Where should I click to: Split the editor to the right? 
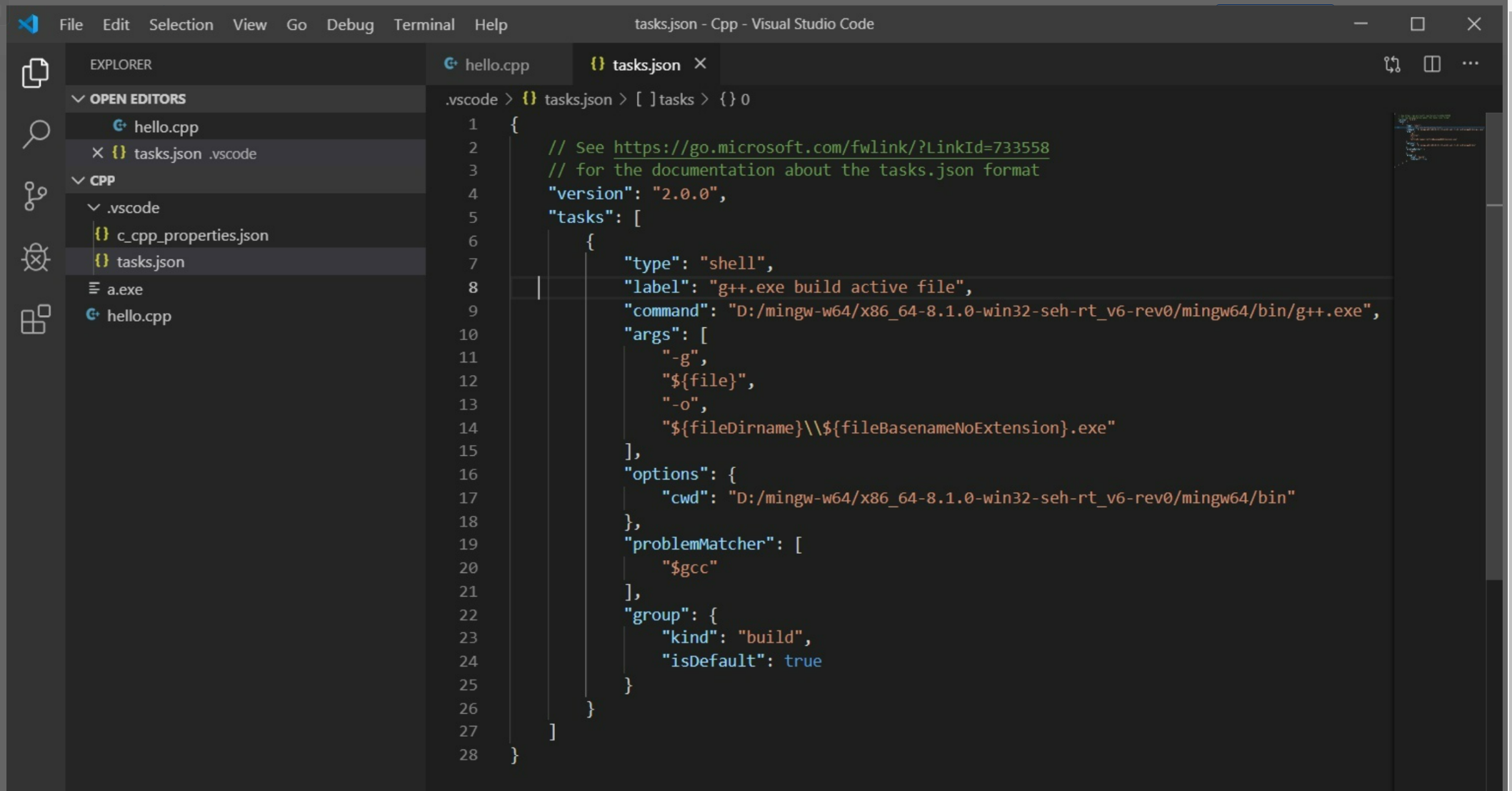[1431, 64]
